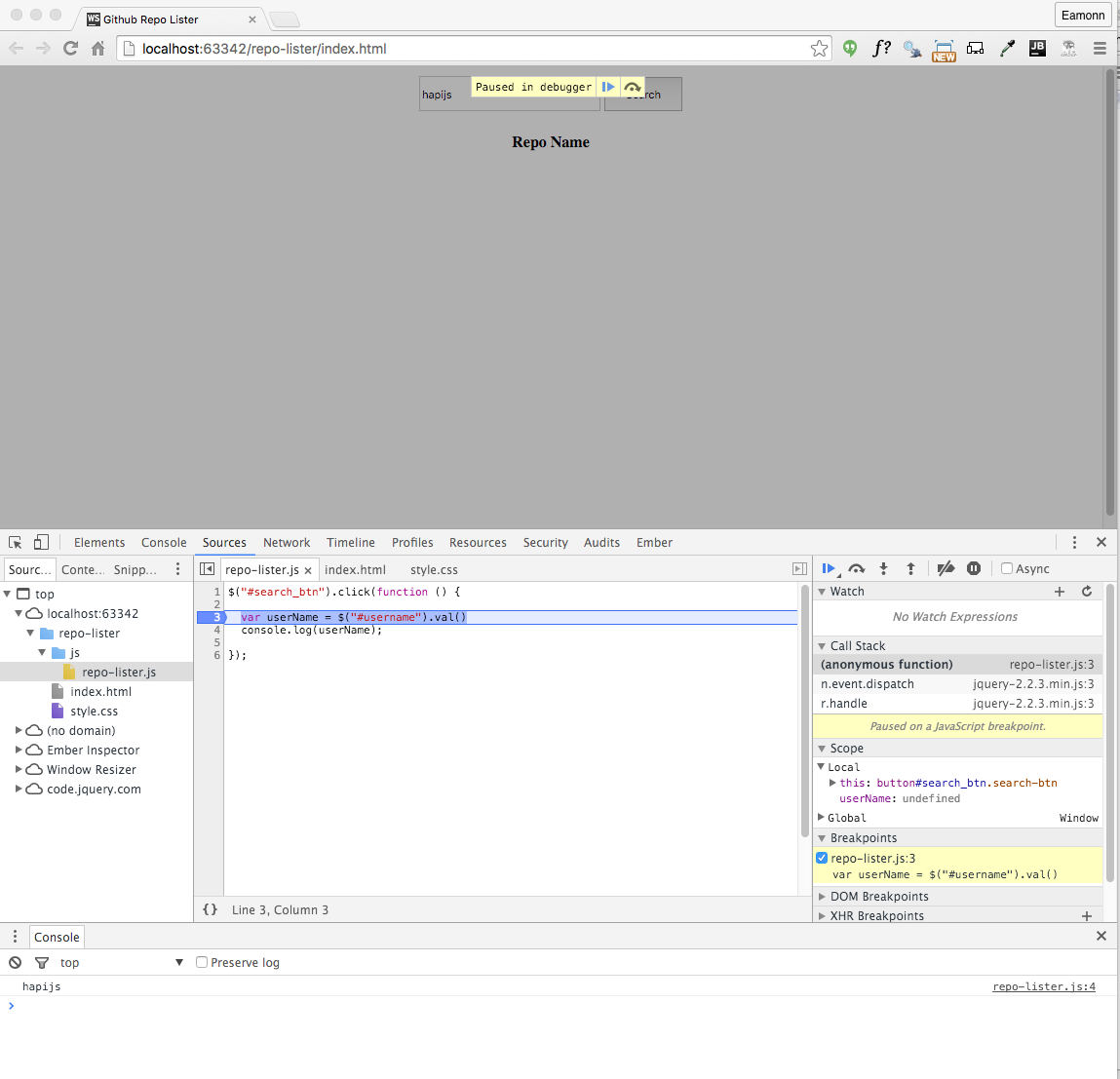Pretty print the source with braces icon
The height and width of the screenshot is (1079, 1120).
click(x=210, y=909)
